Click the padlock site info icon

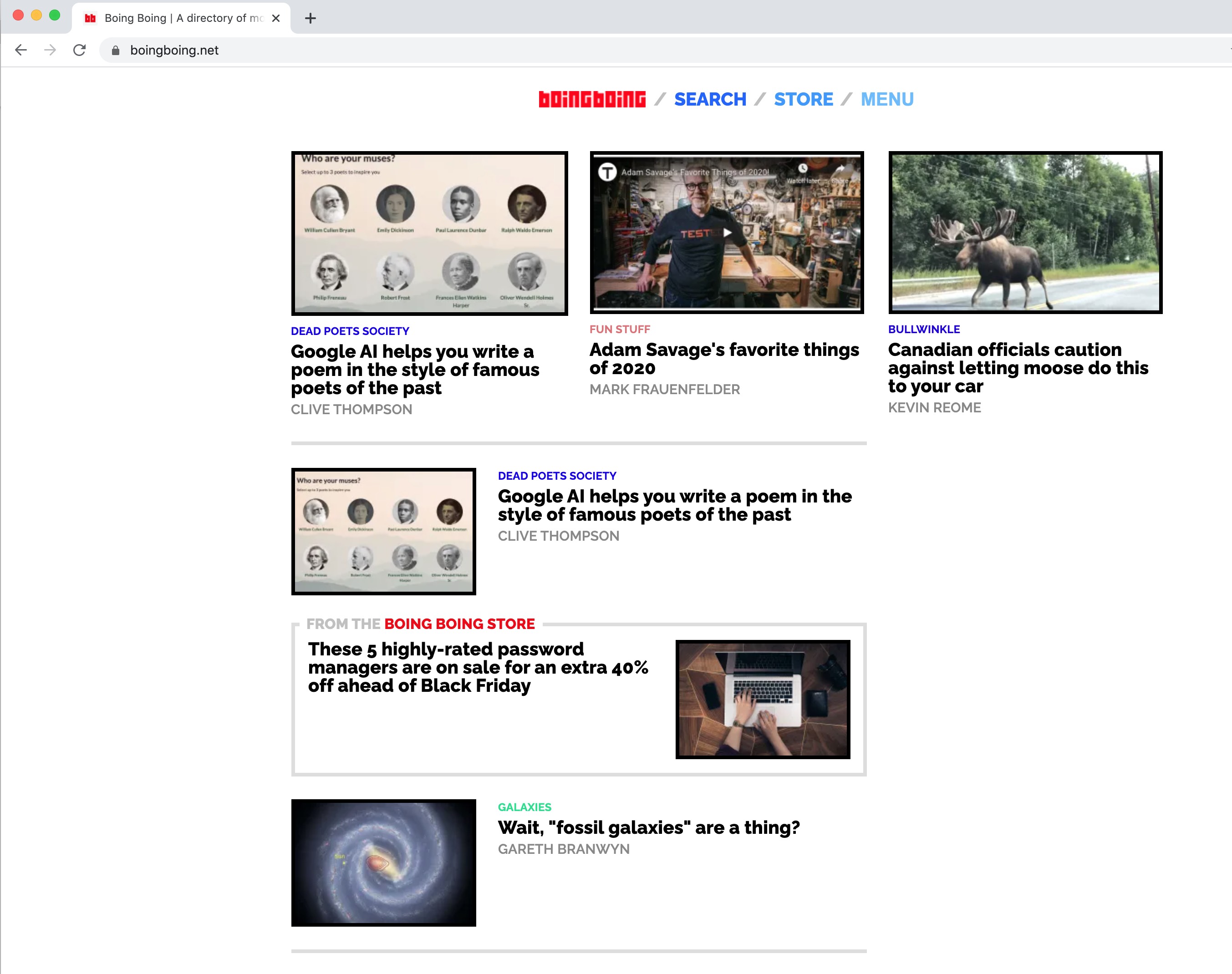(x=115, y=50)
